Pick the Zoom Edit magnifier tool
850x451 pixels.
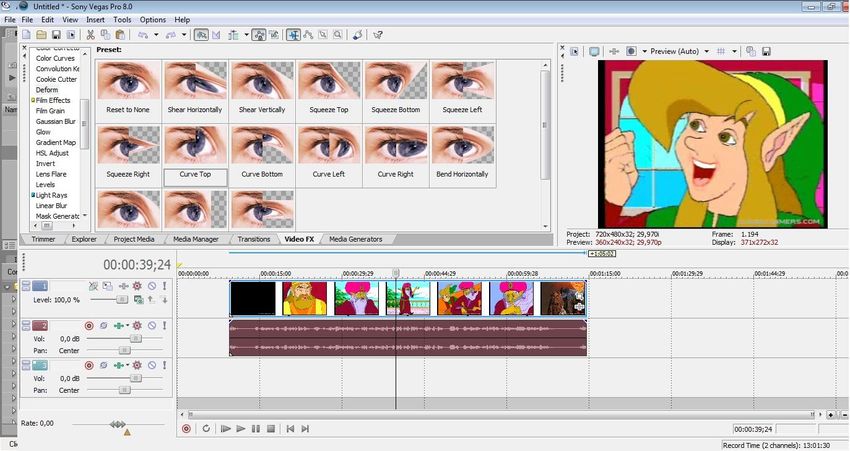338,35
